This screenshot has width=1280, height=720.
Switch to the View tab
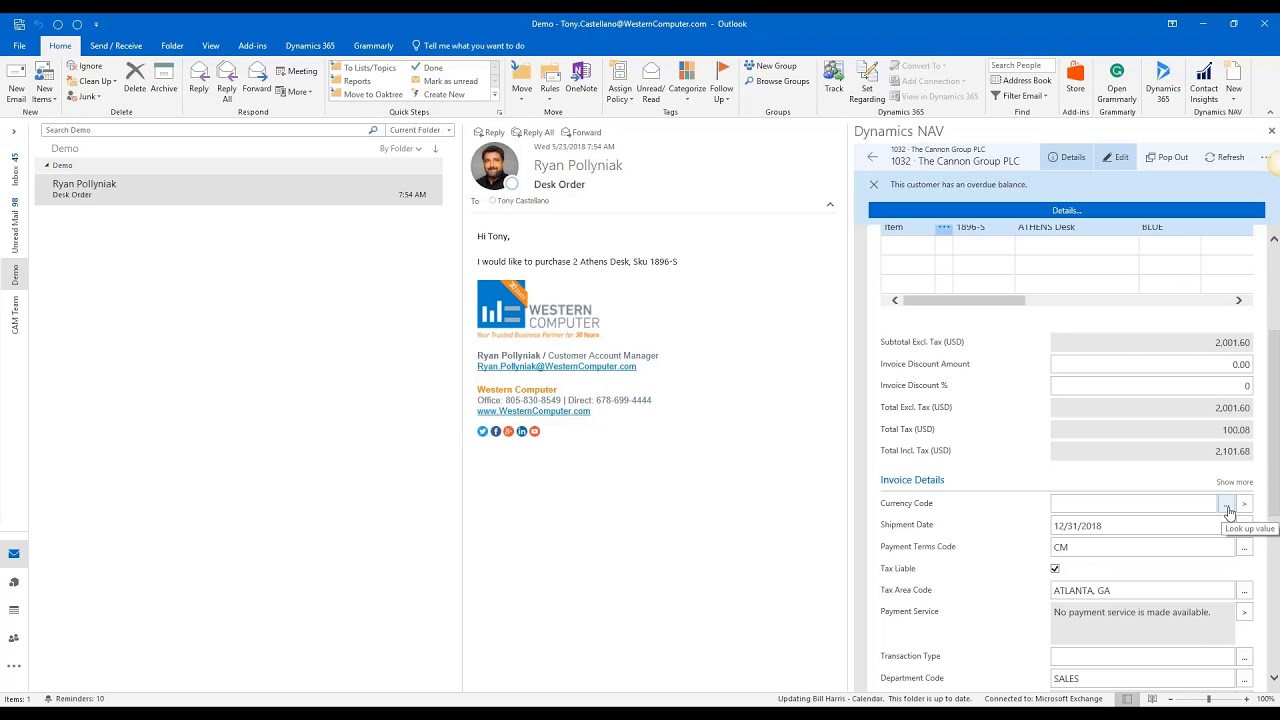tap(210, 45)
